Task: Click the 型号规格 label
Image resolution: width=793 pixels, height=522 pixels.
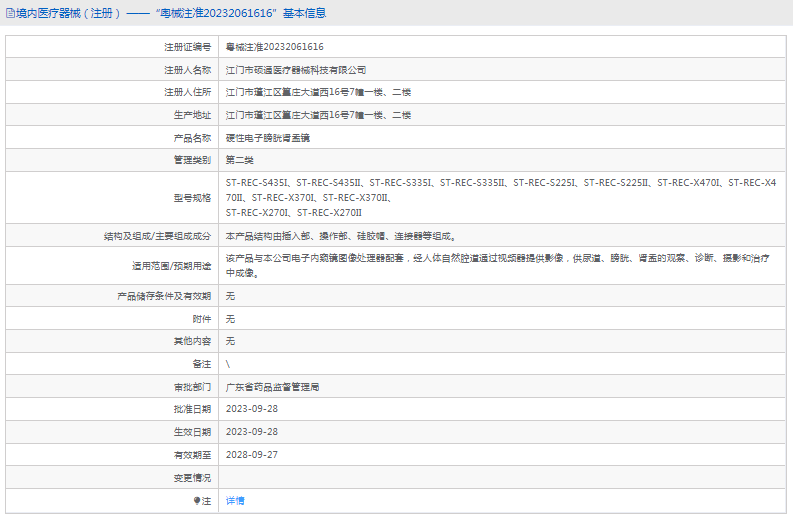Action: (192, 198)
